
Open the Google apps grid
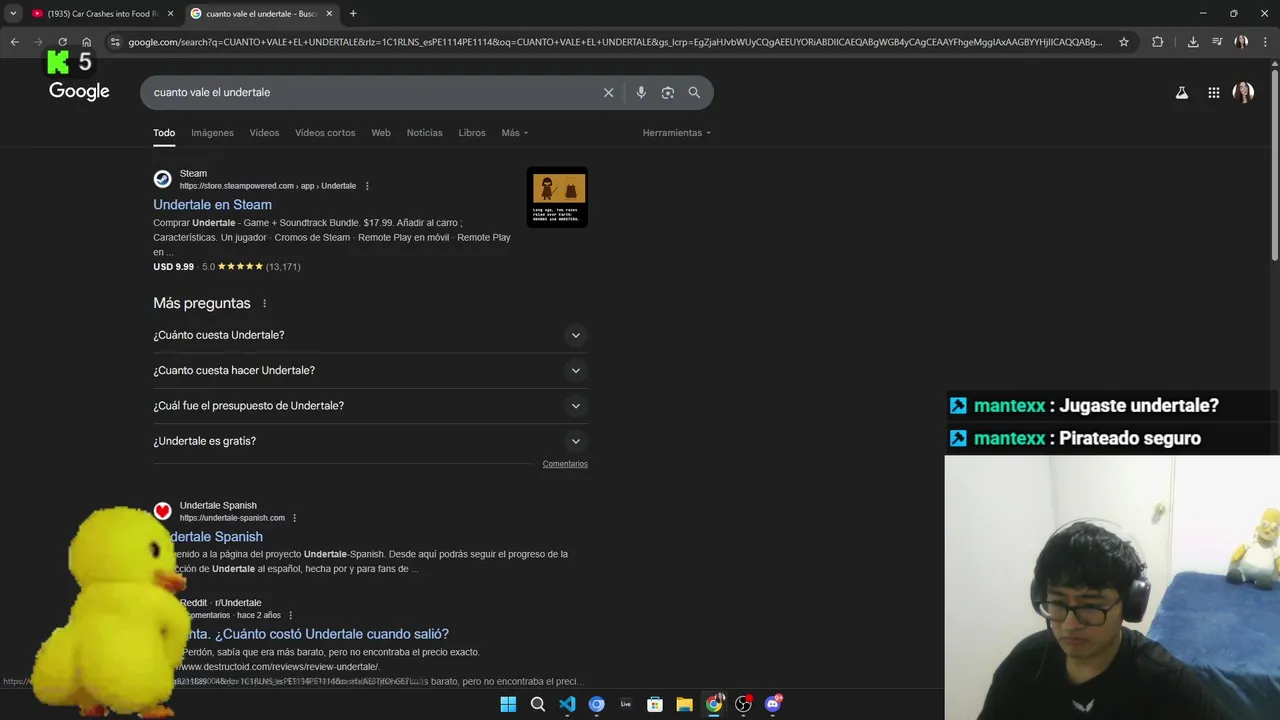click(1213, 92)
